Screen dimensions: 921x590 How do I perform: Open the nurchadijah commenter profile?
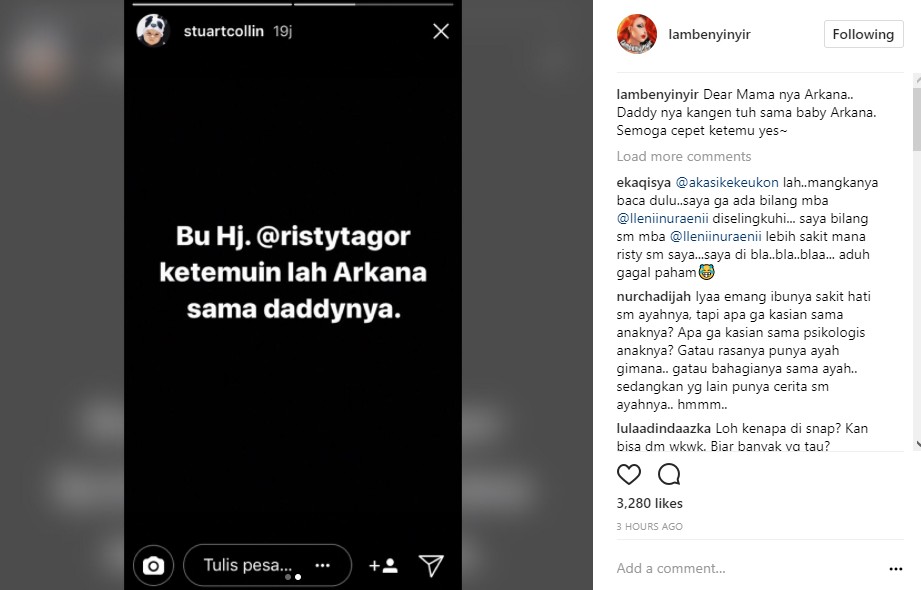(654, 297)
